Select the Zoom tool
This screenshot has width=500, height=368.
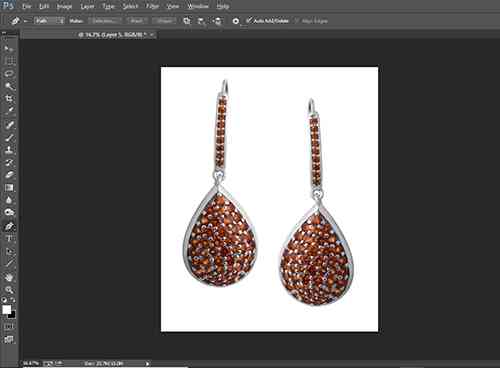coord(9,289)
